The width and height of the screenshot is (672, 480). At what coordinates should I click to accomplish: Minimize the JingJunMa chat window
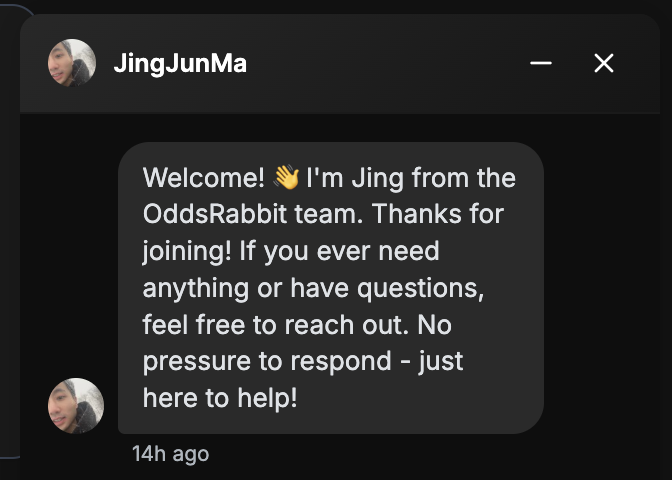[x=541, y=64]
